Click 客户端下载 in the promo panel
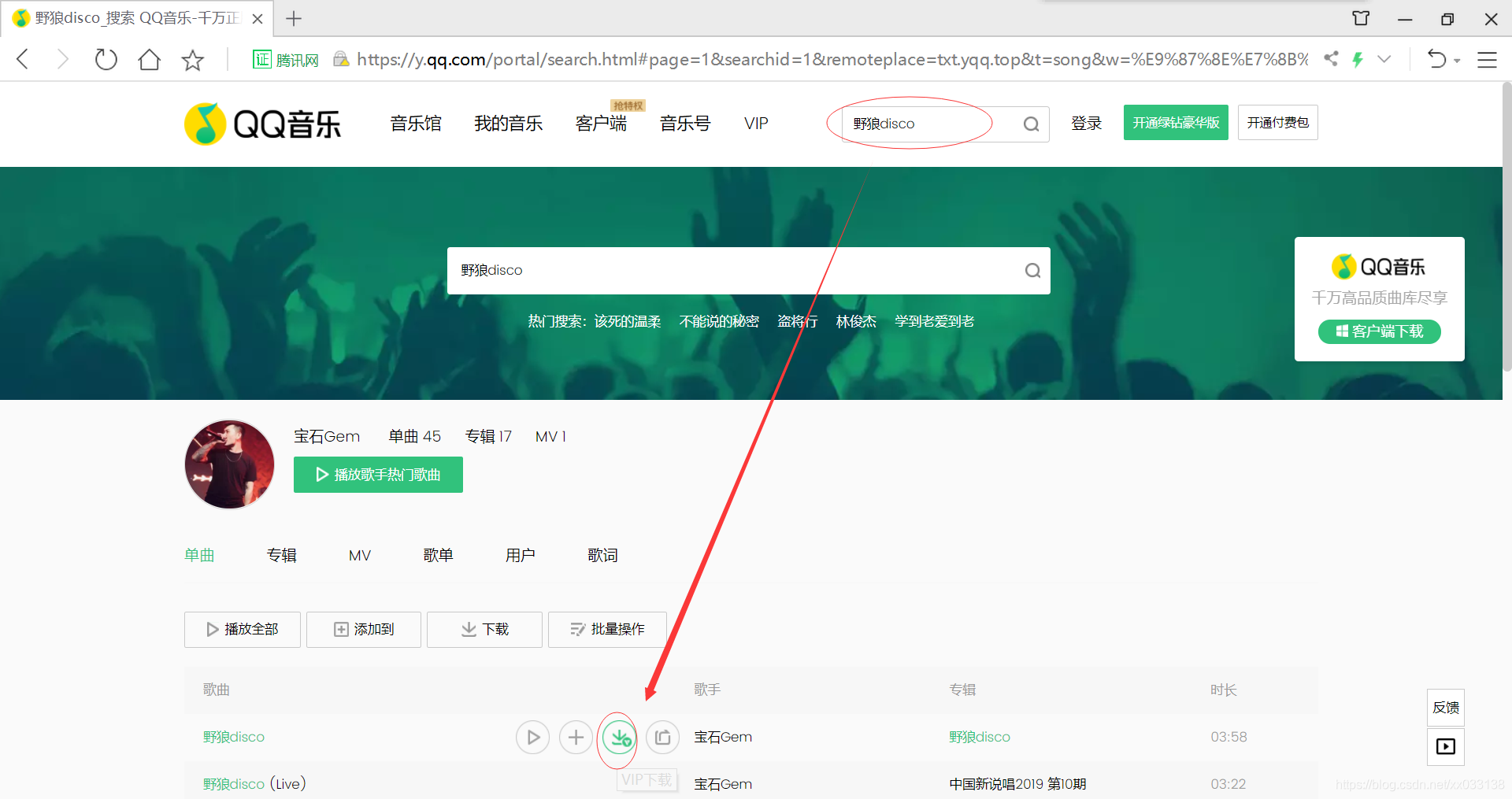 pos(1379,331)
